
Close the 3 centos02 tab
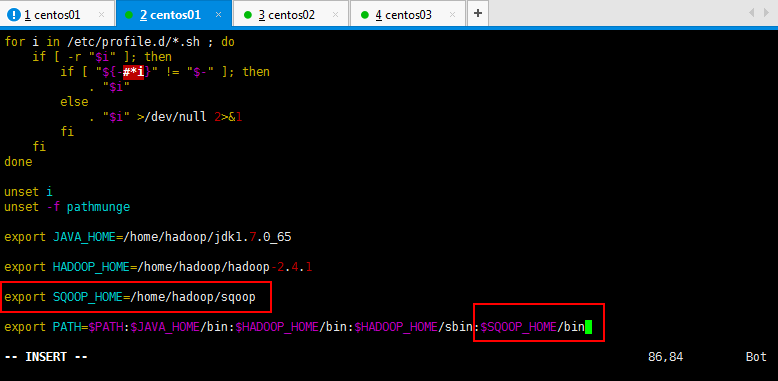(x=335, y=14)
